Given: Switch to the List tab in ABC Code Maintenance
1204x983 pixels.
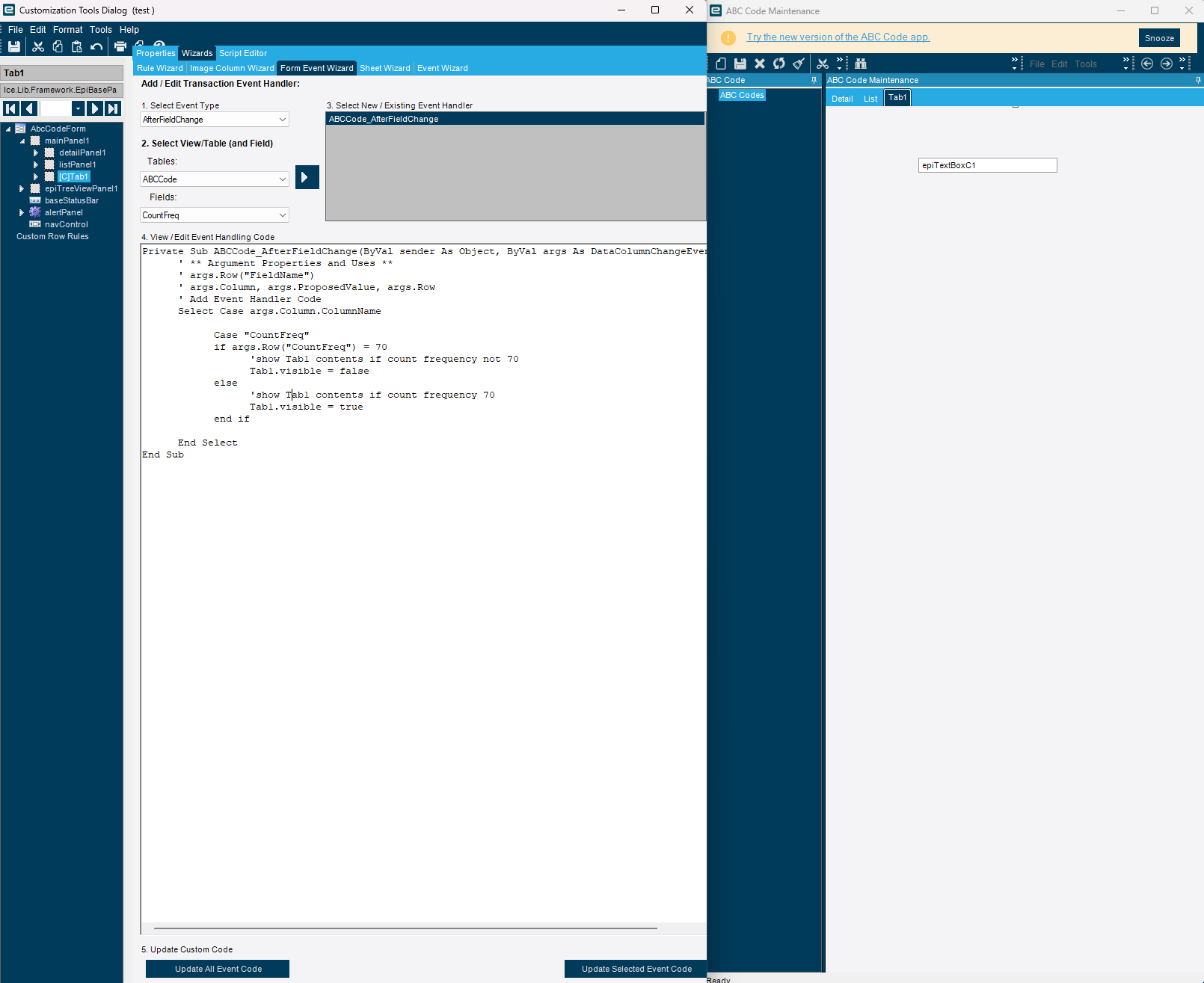Looking at the screenshot, I should click(870, 99).
